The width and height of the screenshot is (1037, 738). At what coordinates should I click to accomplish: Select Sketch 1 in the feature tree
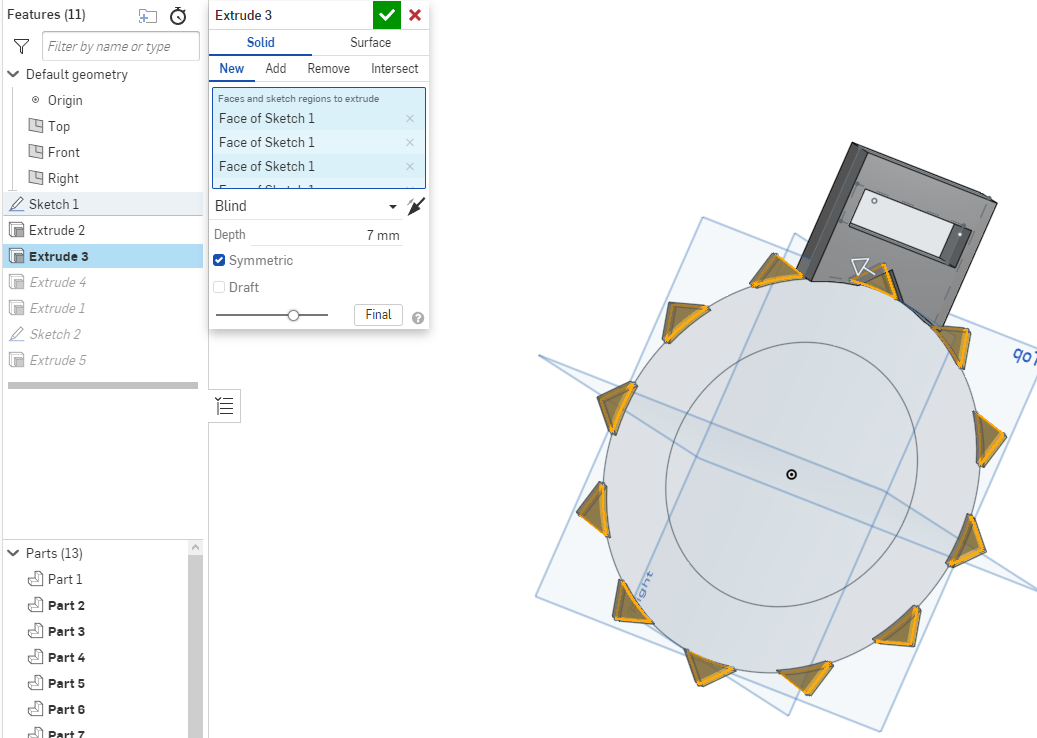click(x=103, y=204)
